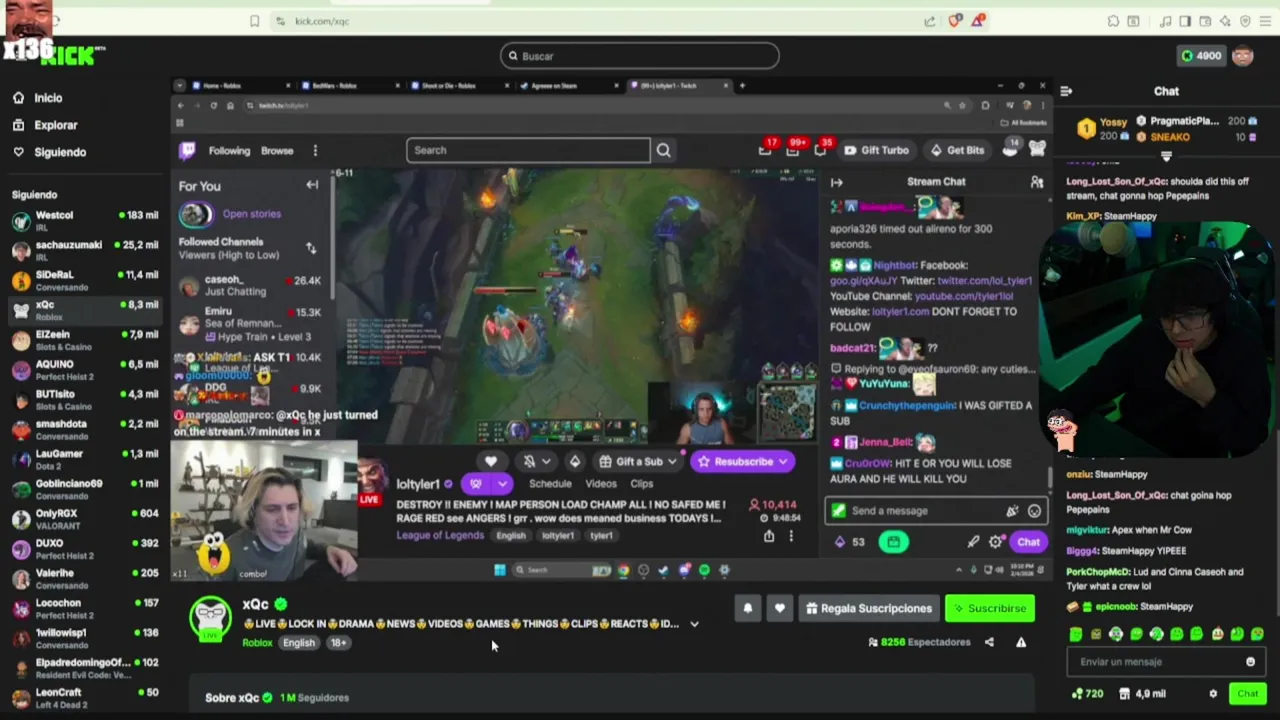Collapse the Kick chat panel with the arrow icon

1066,91
